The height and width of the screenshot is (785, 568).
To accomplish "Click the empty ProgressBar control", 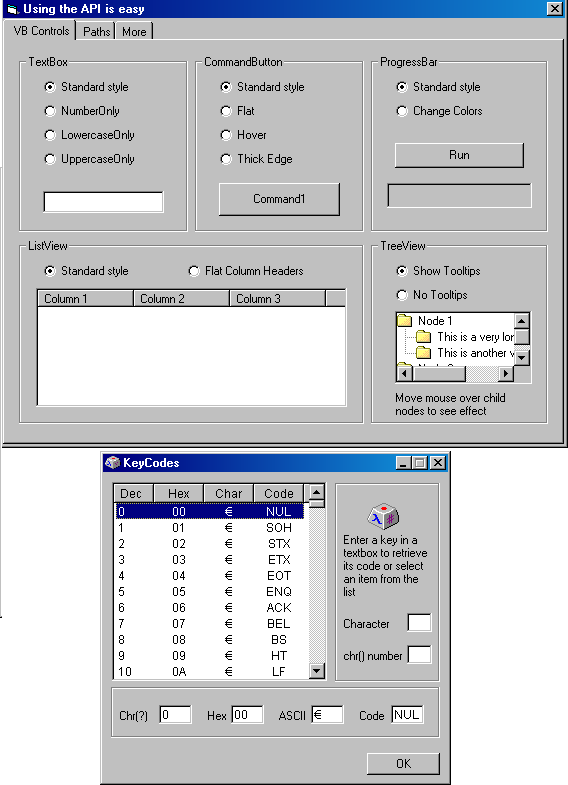I will point(459,195).
